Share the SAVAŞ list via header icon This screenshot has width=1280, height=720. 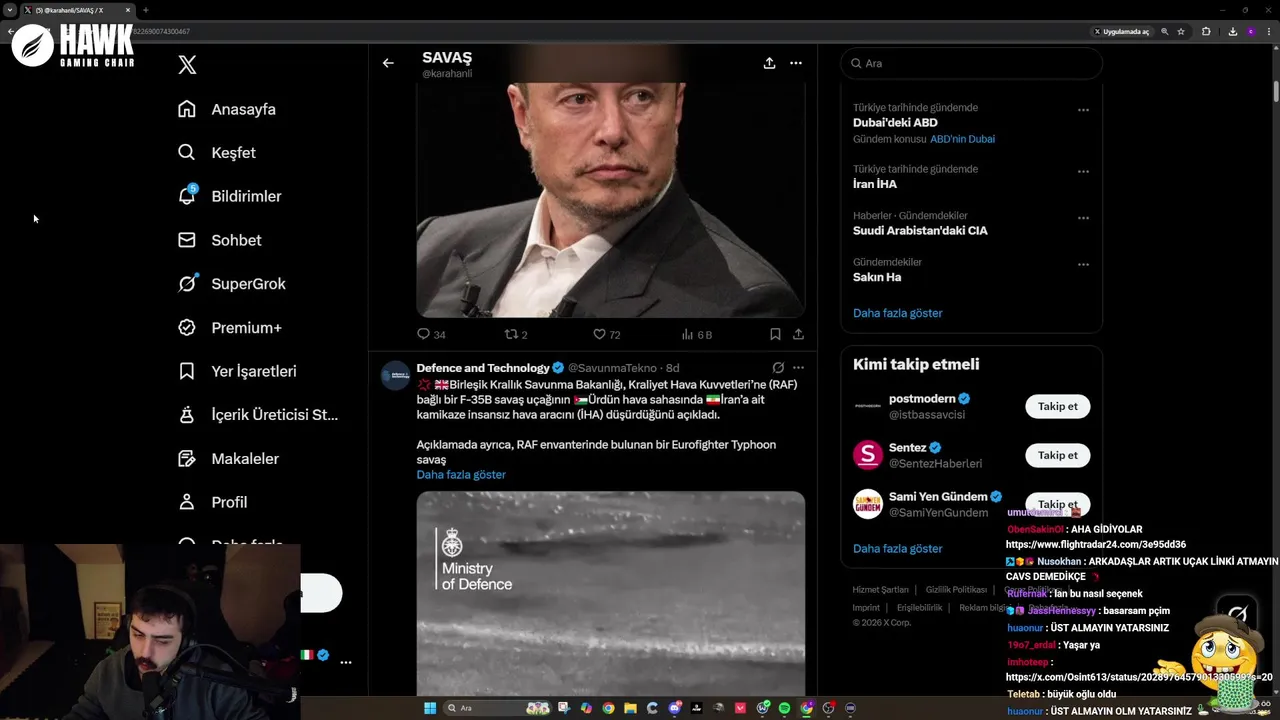[769, 63]
